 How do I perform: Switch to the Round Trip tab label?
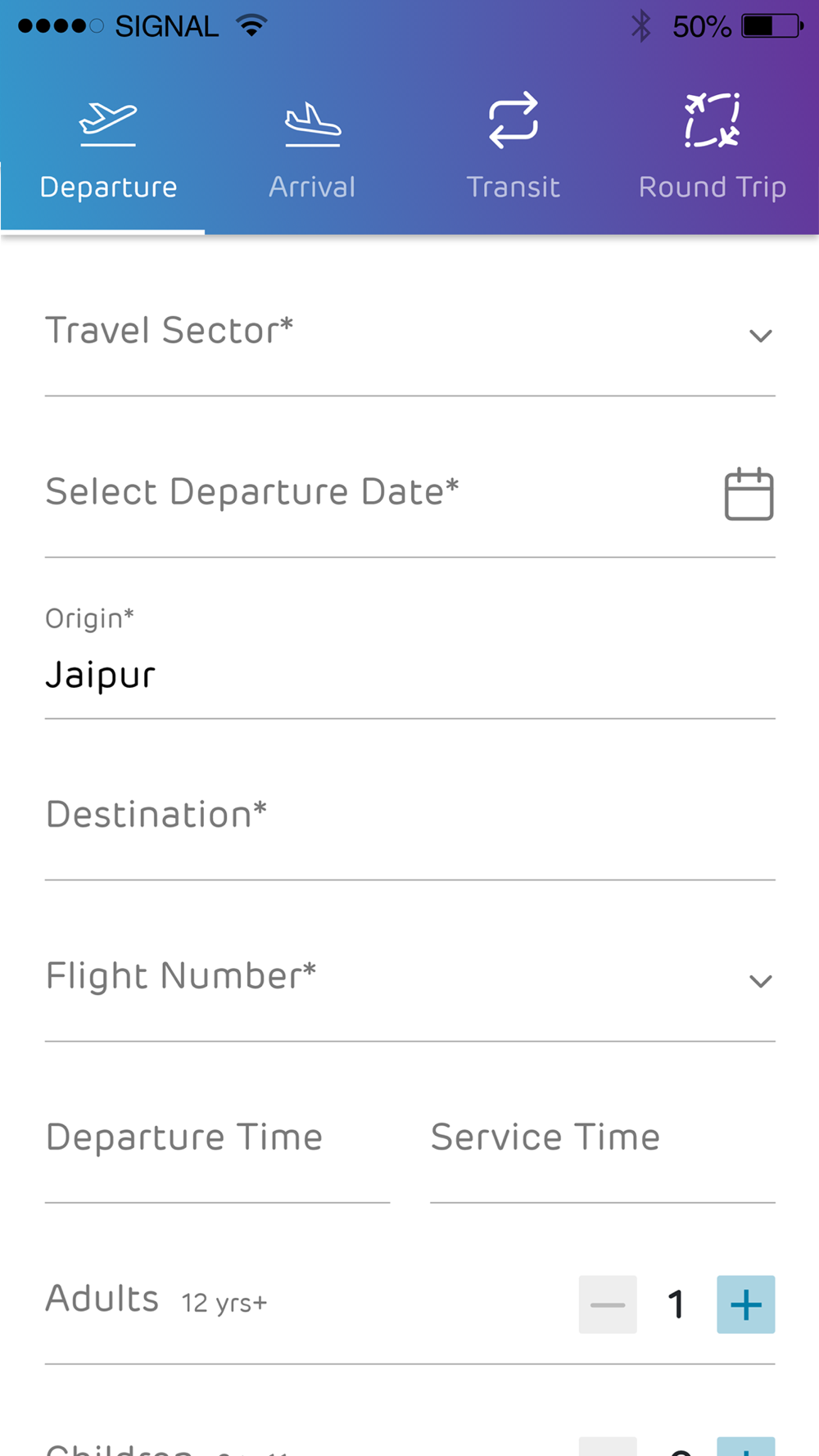point(713,188)
